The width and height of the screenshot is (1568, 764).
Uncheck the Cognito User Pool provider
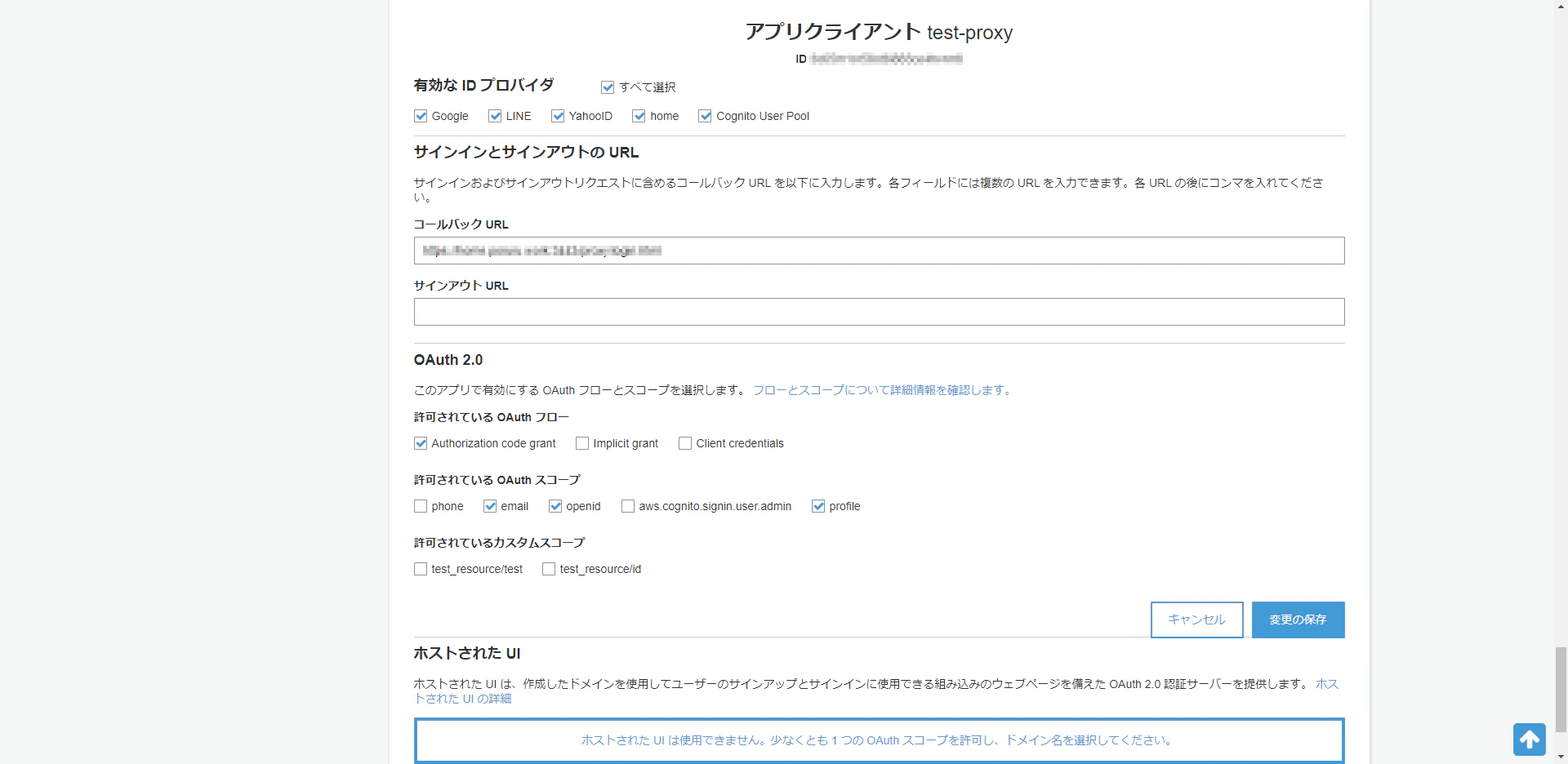(705, 116)
